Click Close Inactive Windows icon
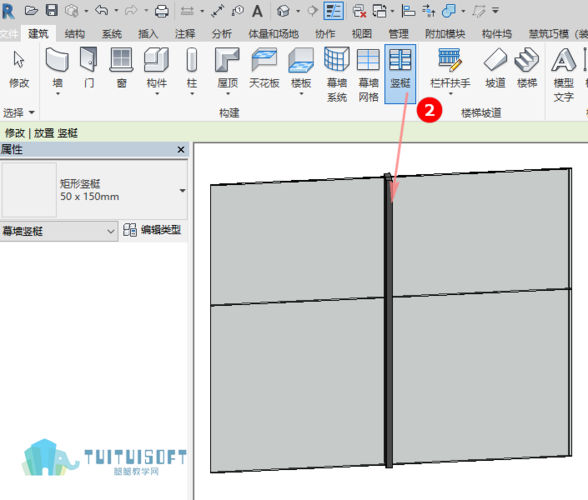588x500 pixels. tap(359, 11)
